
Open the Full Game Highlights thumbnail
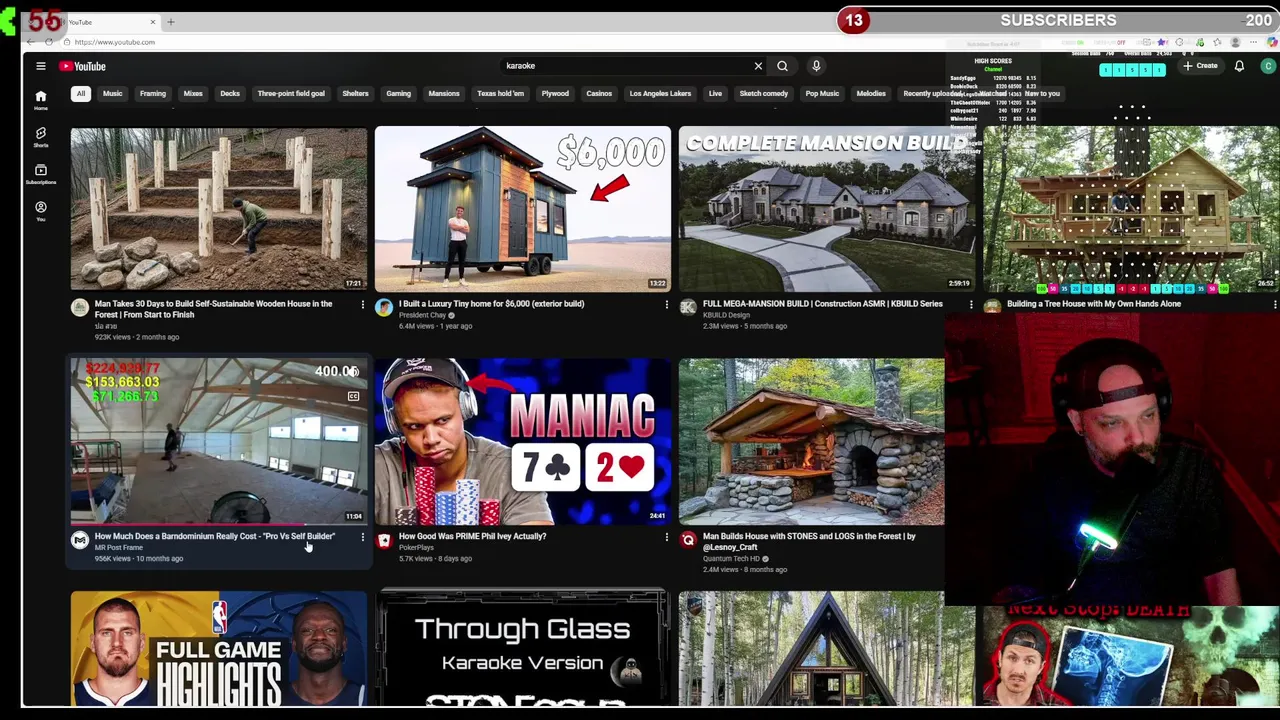tap(219, 648)
